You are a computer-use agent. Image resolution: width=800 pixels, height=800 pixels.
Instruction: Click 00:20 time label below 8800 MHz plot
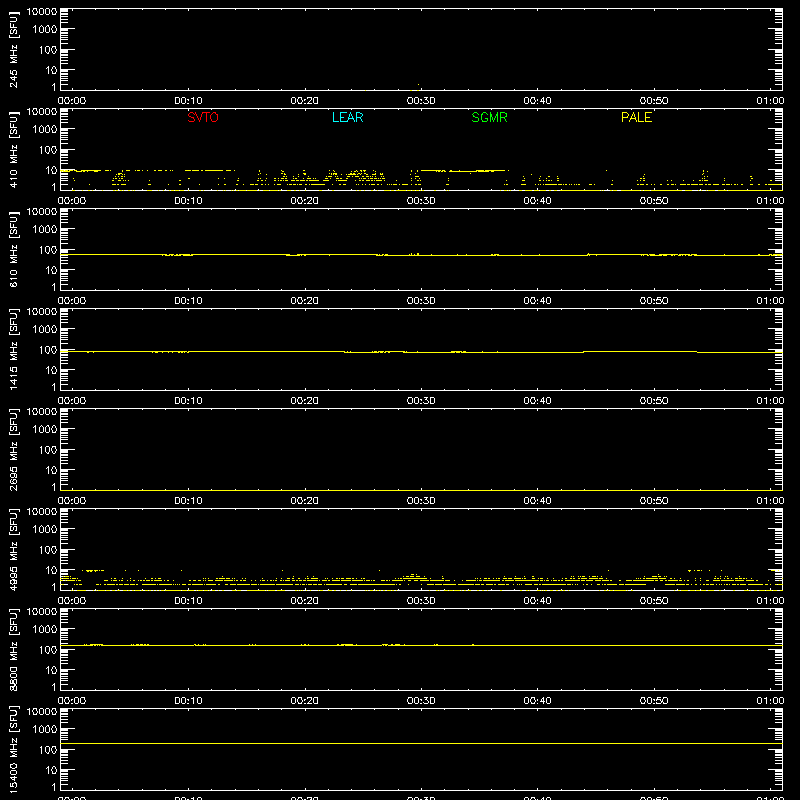tap(305, 701)
